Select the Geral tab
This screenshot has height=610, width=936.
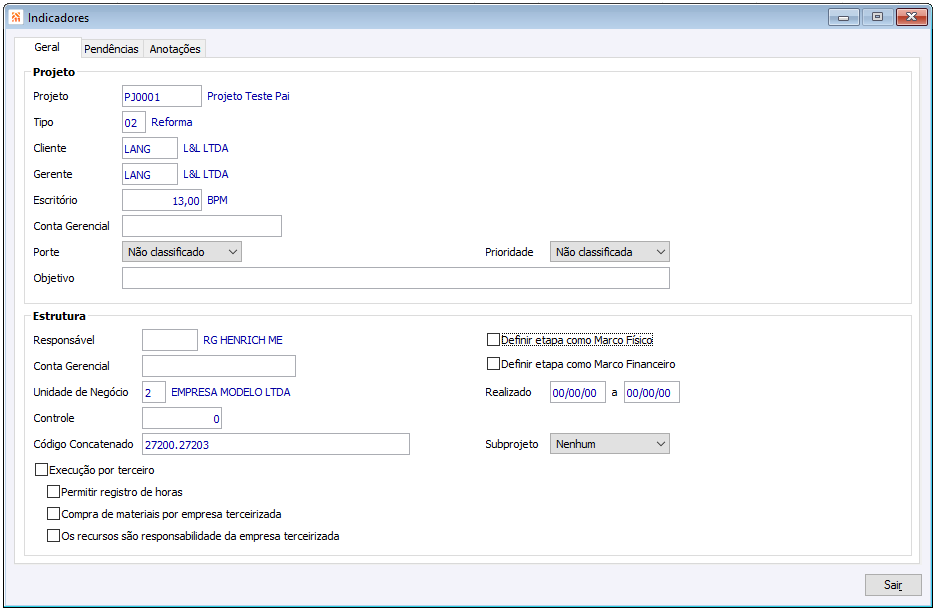tap(47, 47)
